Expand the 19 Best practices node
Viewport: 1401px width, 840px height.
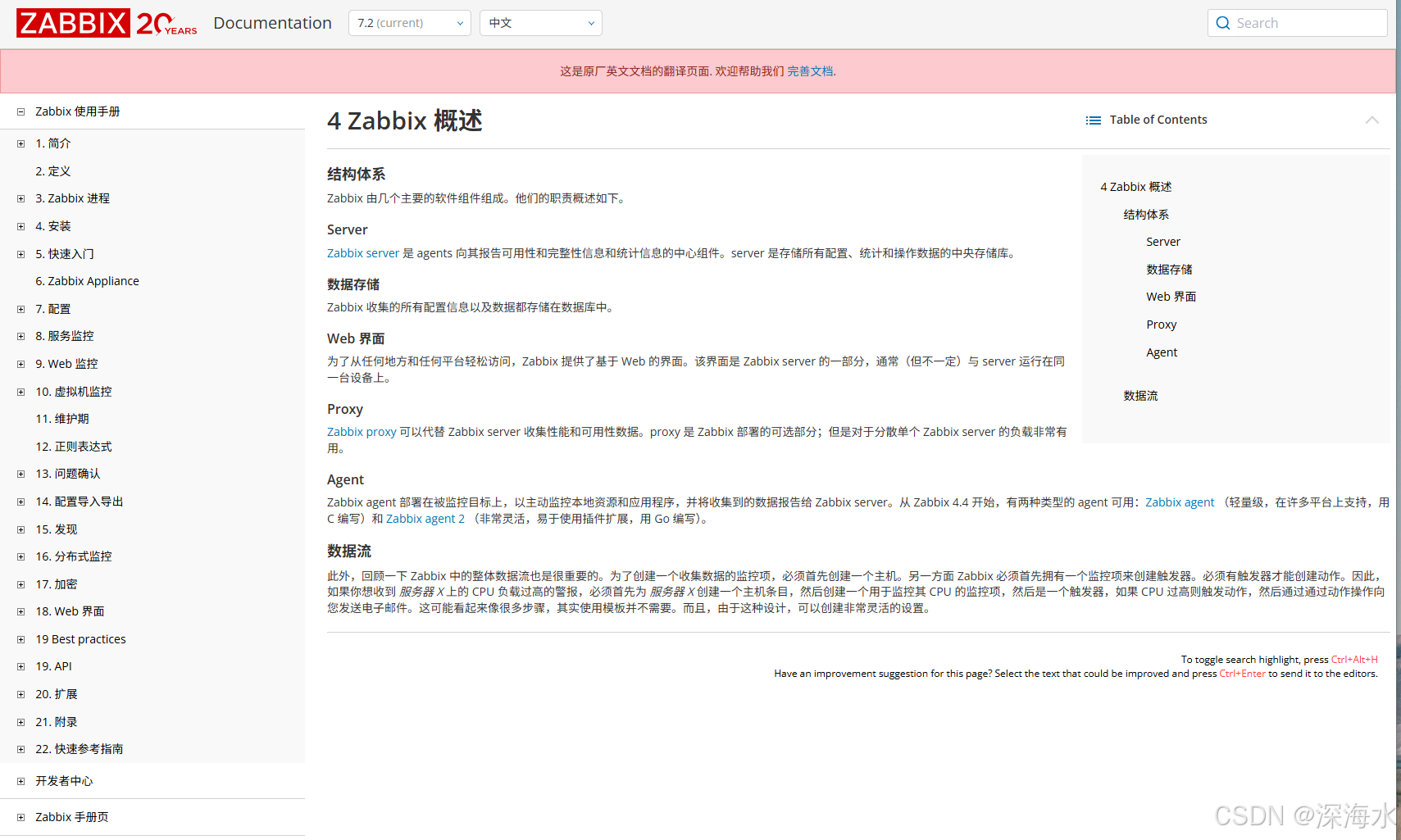(21, 639)
